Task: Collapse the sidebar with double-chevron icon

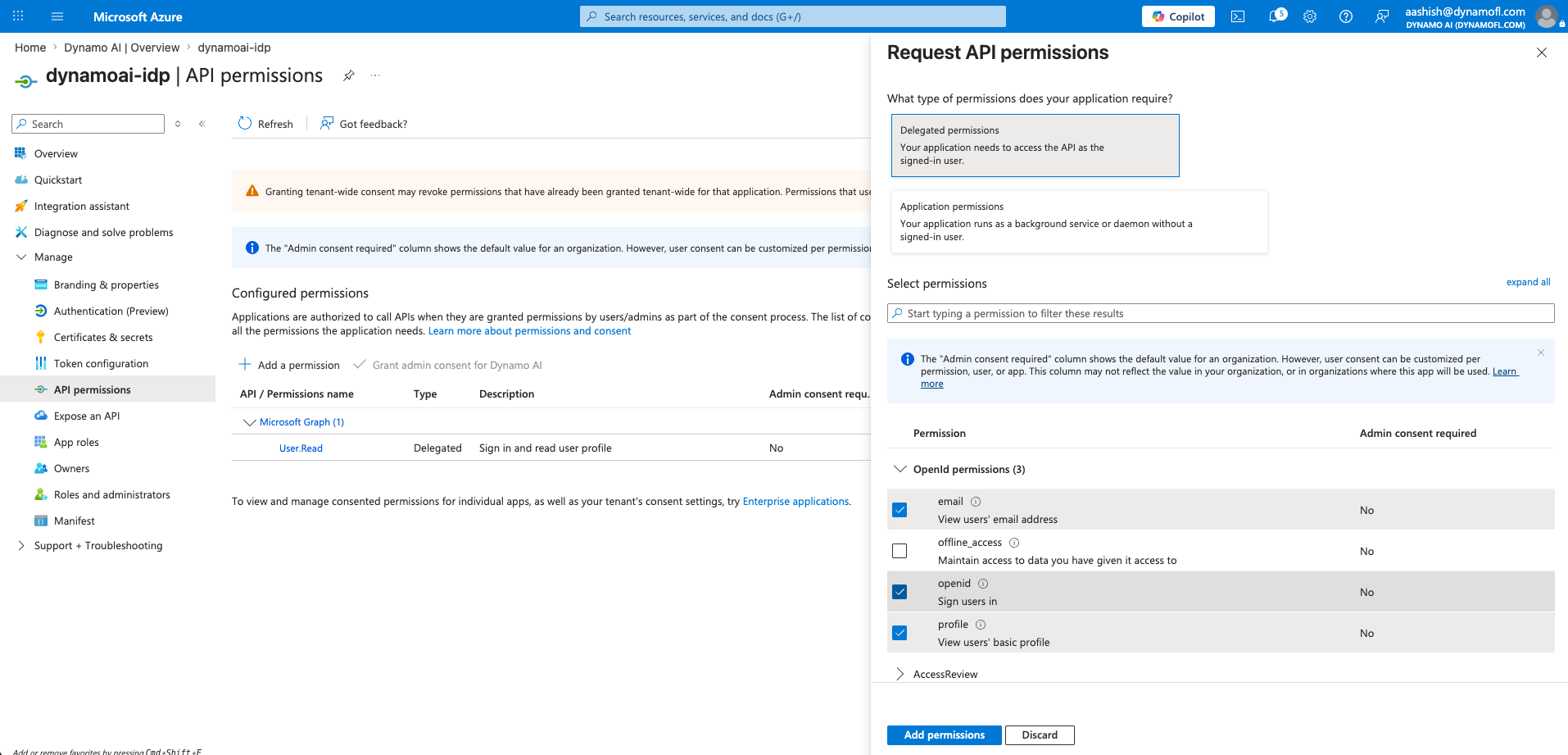Action: click(202, 124)
